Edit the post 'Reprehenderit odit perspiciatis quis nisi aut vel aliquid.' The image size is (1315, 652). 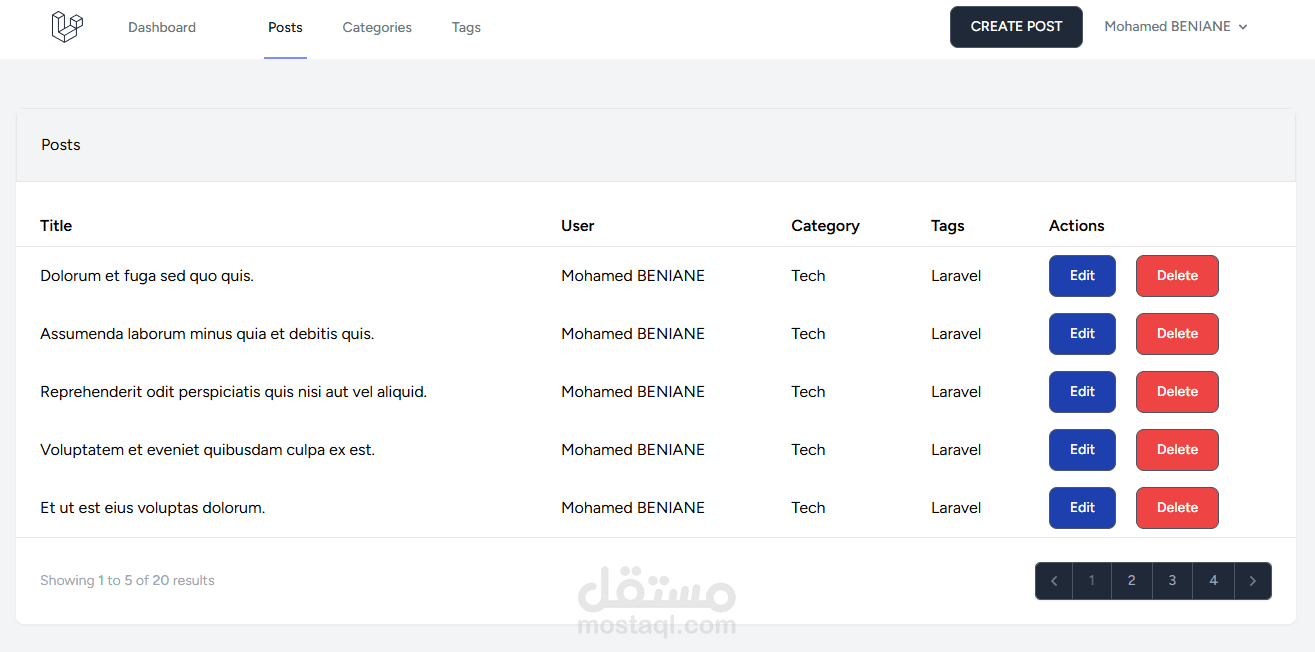(1082, 391)
